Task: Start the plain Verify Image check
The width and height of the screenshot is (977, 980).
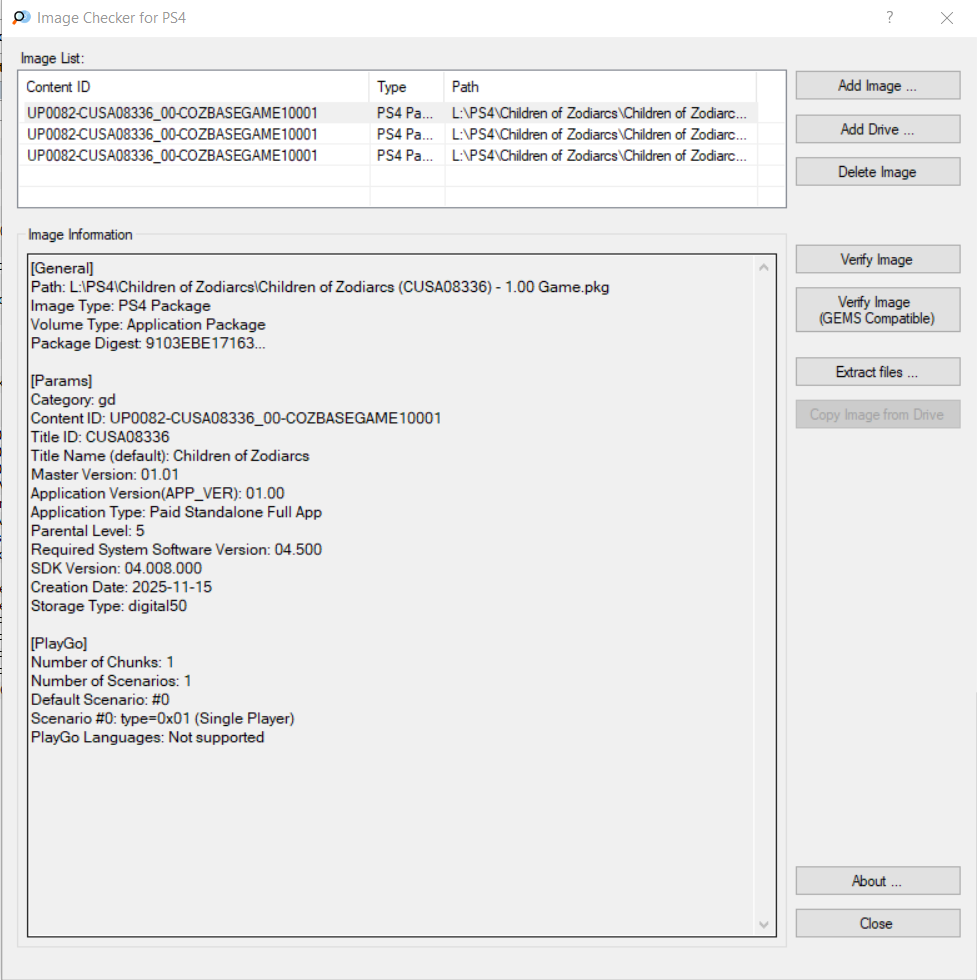Action: click(x=877, y=259)
